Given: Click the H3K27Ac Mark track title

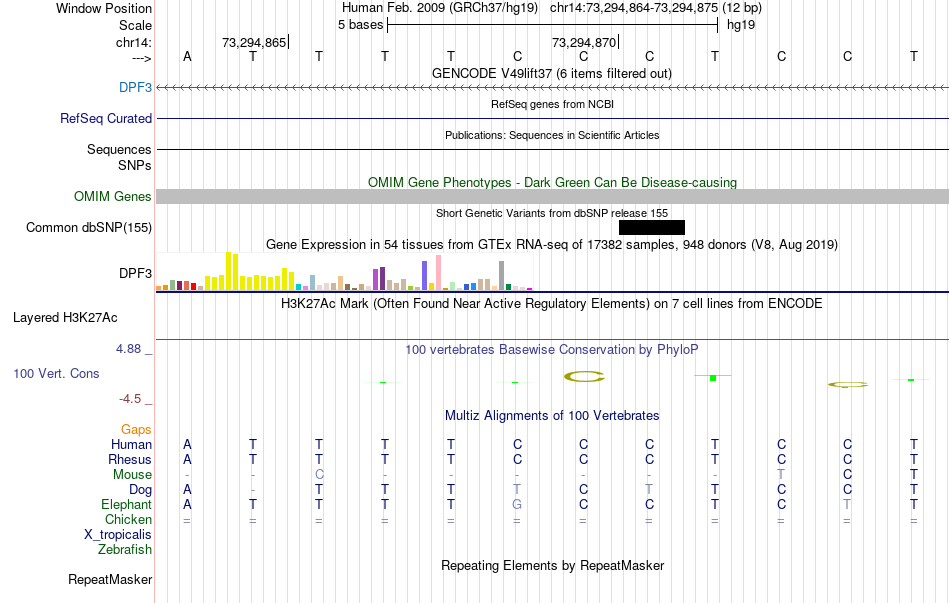Looking at the screenshot, I should (551, 304).
